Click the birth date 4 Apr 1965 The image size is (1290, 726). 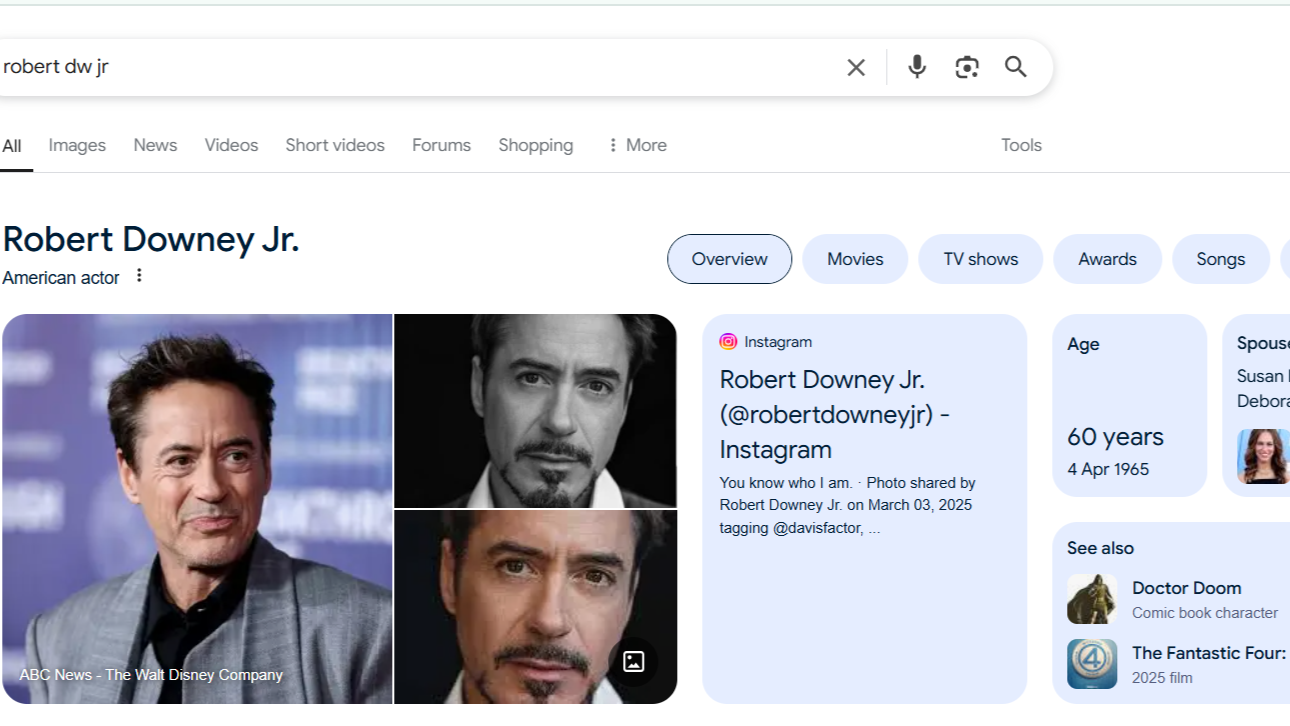click(1108, 469)
